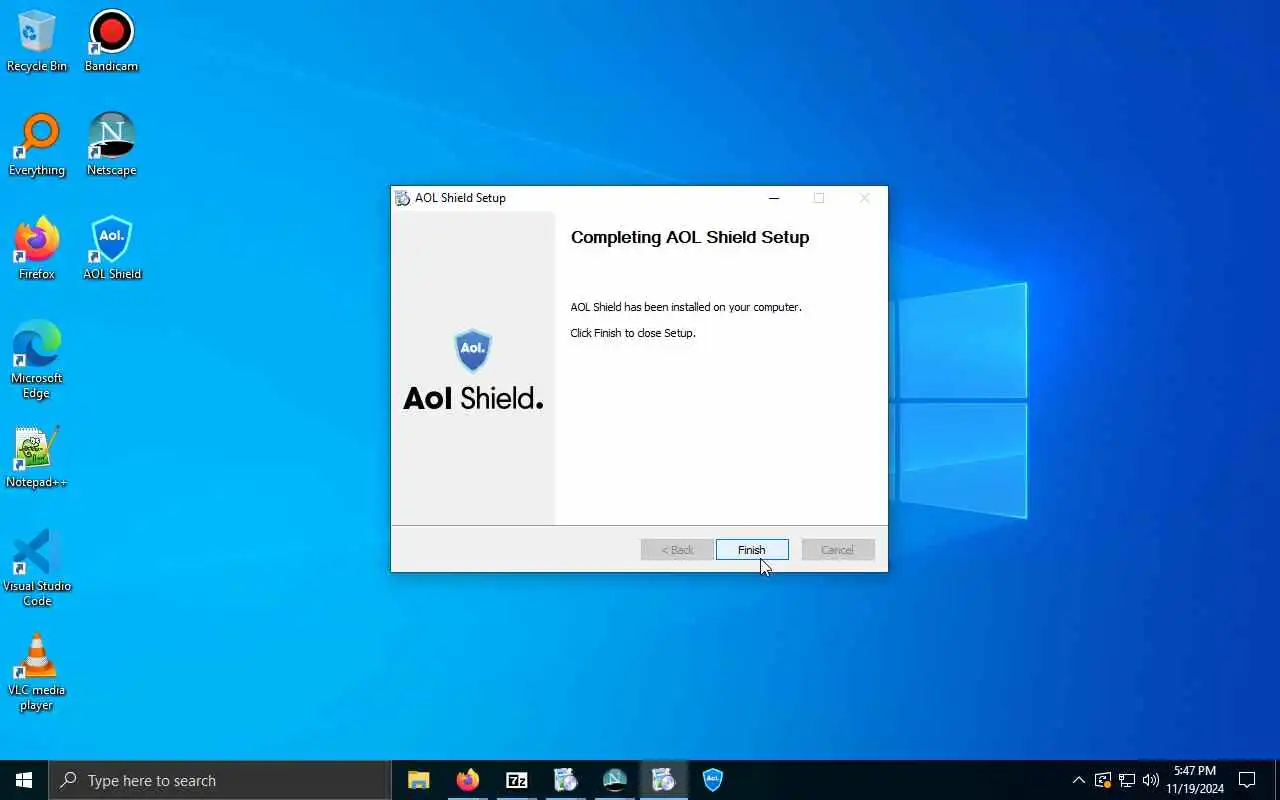The width and height of the screenshot is (1280, 800).
Task: Select the Visual Studio Code desktop shortcut
Action: point(37,568)
